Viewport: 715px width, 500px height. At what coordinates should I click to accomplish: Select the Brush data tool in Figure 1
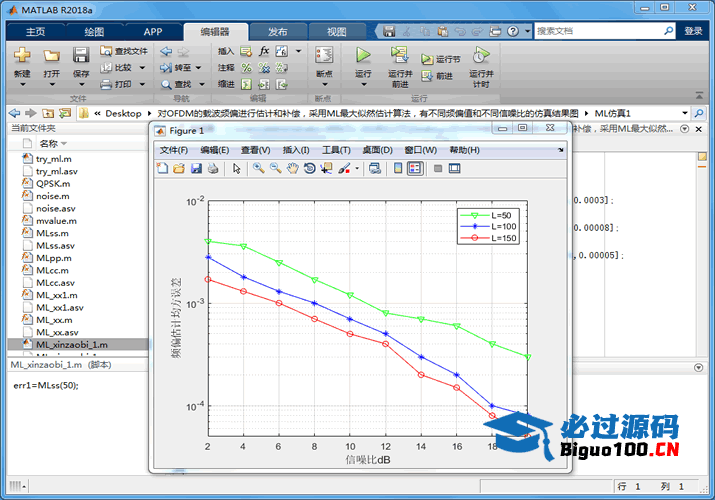coord(344,169)
